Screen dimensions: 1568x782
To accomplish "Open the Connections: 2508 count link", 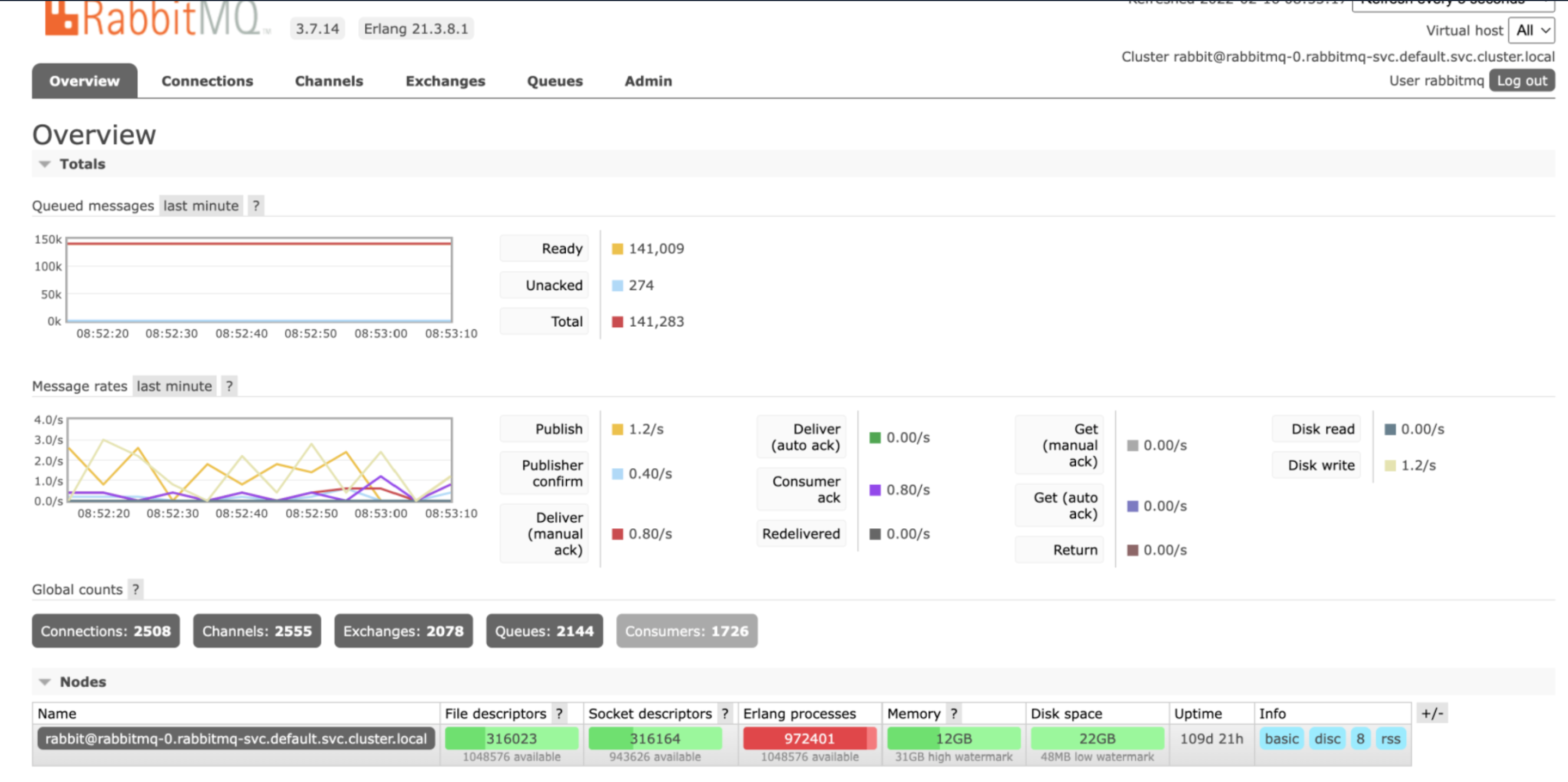I will coord(106,631).
